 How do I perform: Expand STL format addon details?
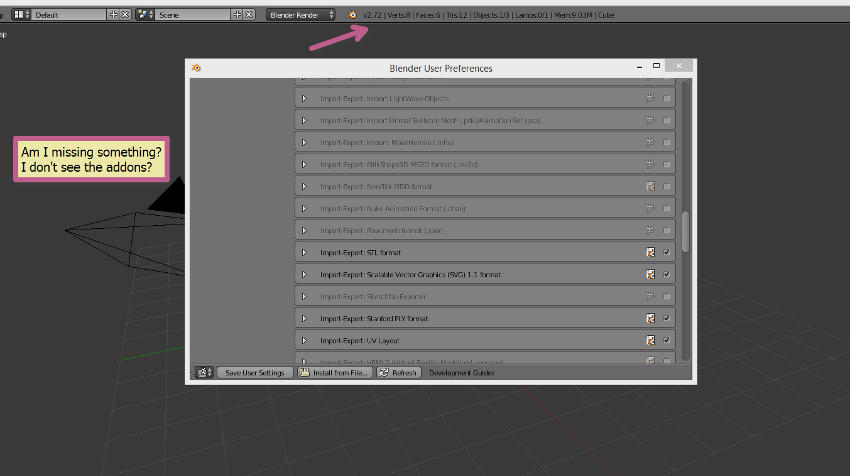click(304, 252)
